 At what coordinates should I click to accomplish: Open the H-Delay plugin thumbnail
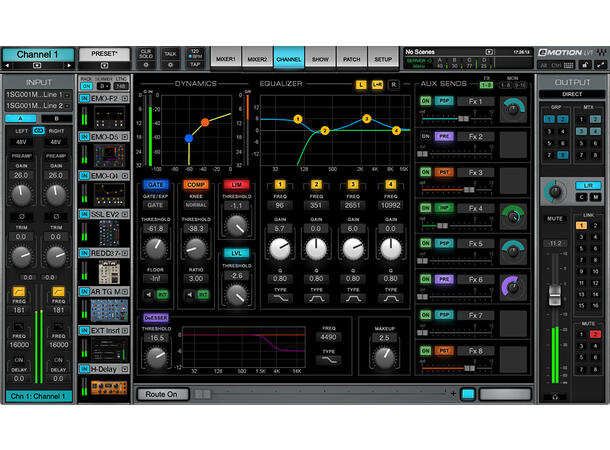[x=109, y=387]
